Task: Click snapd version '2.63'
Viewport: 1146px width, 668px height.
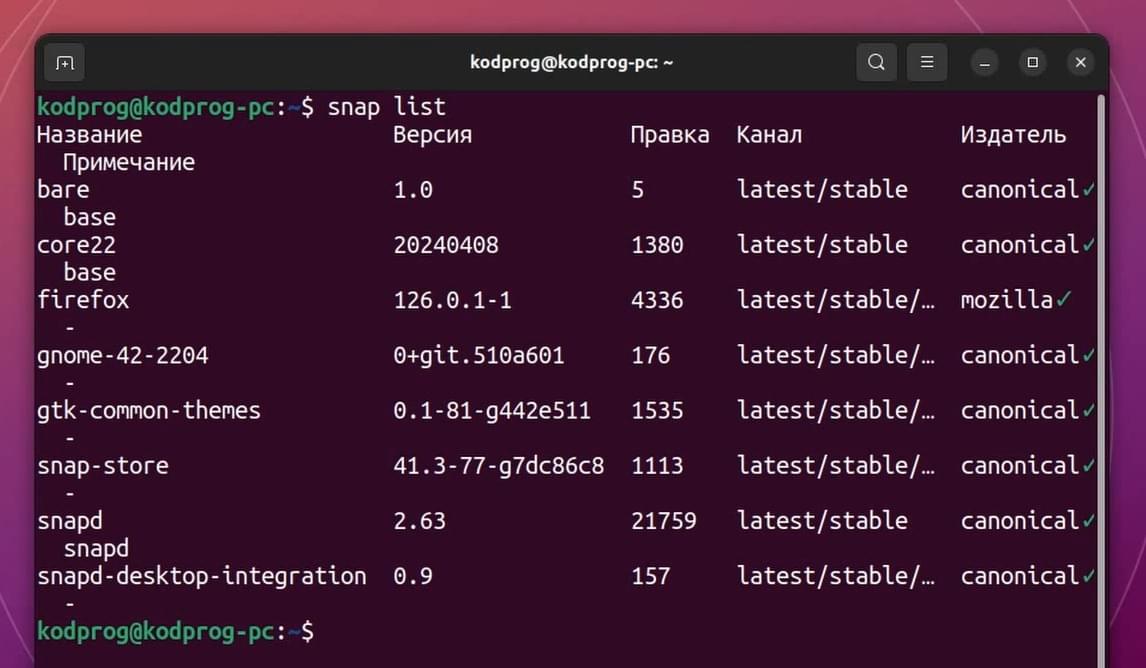Action: point(420,521)
